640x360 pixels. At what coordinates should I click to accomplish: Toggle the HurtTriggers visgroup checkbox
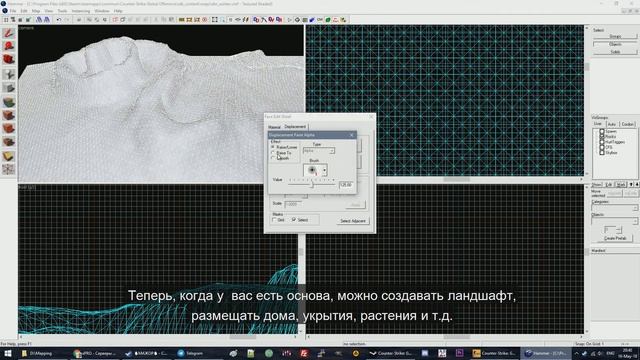click(x=602, y=142)
